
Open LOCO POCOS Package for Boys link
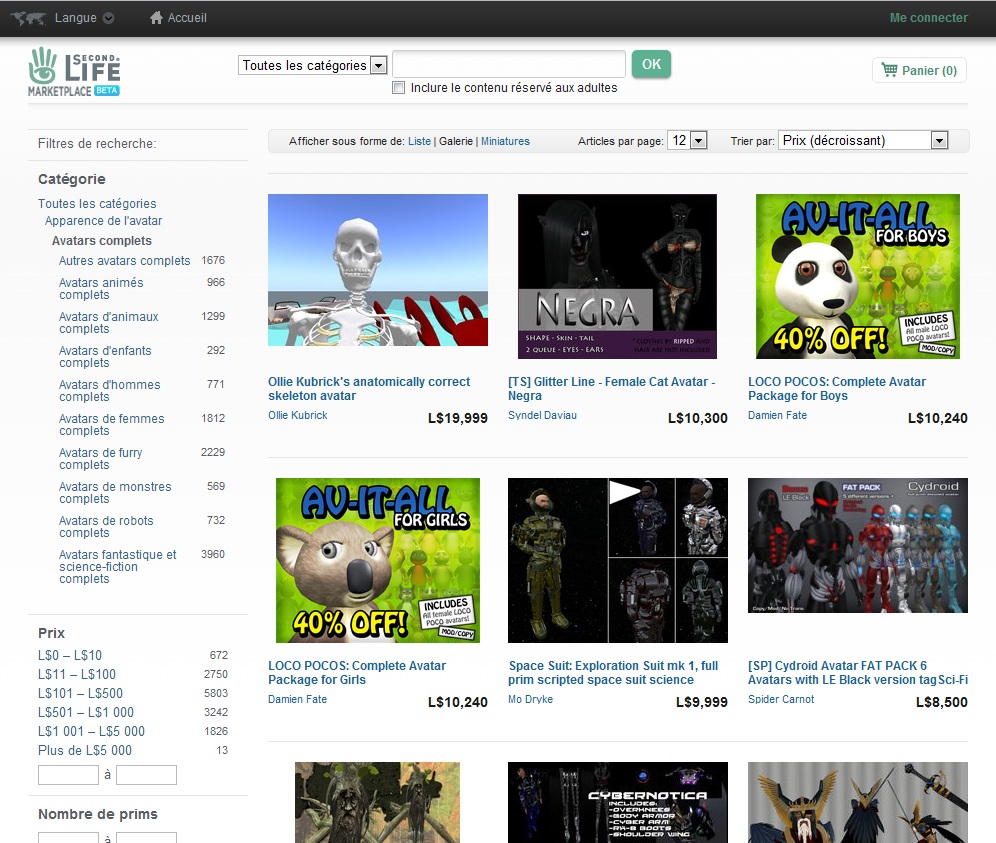tap(837, 389)
